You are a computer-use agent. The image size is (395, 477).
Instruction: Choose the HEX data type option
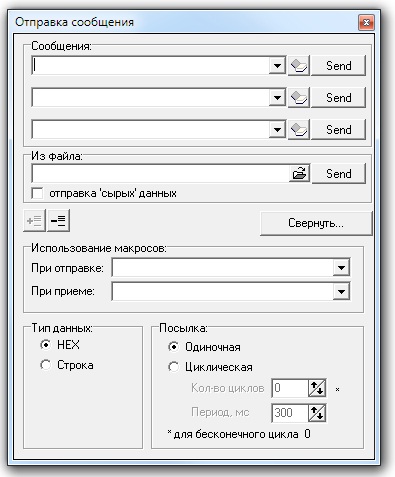[46, 344]
